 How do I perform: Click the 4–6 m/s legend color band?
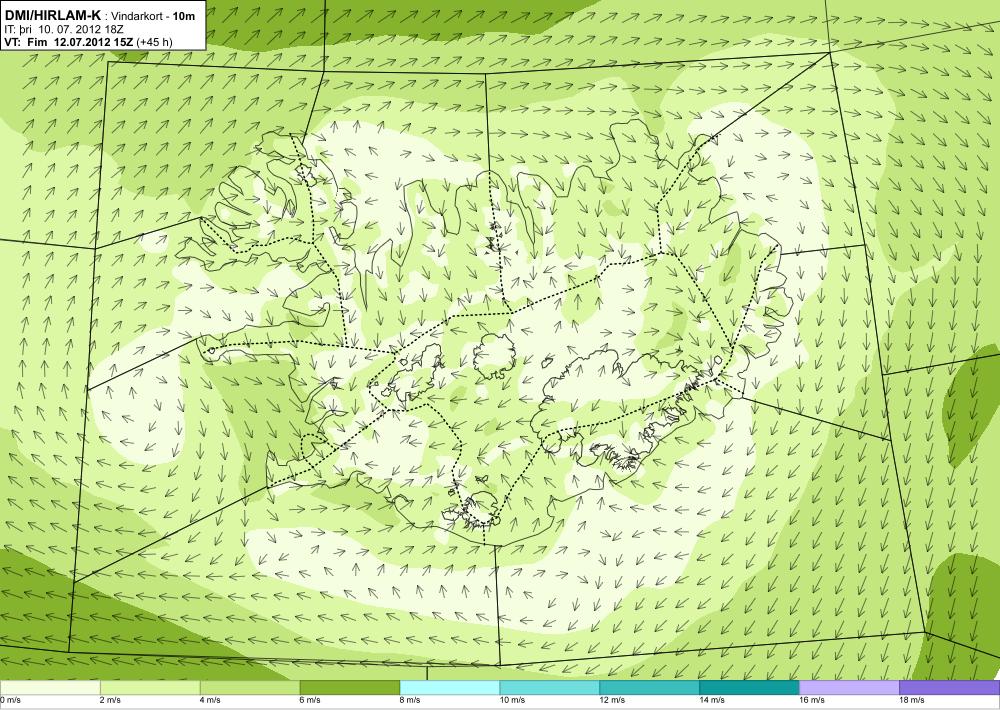pos(250,688)
